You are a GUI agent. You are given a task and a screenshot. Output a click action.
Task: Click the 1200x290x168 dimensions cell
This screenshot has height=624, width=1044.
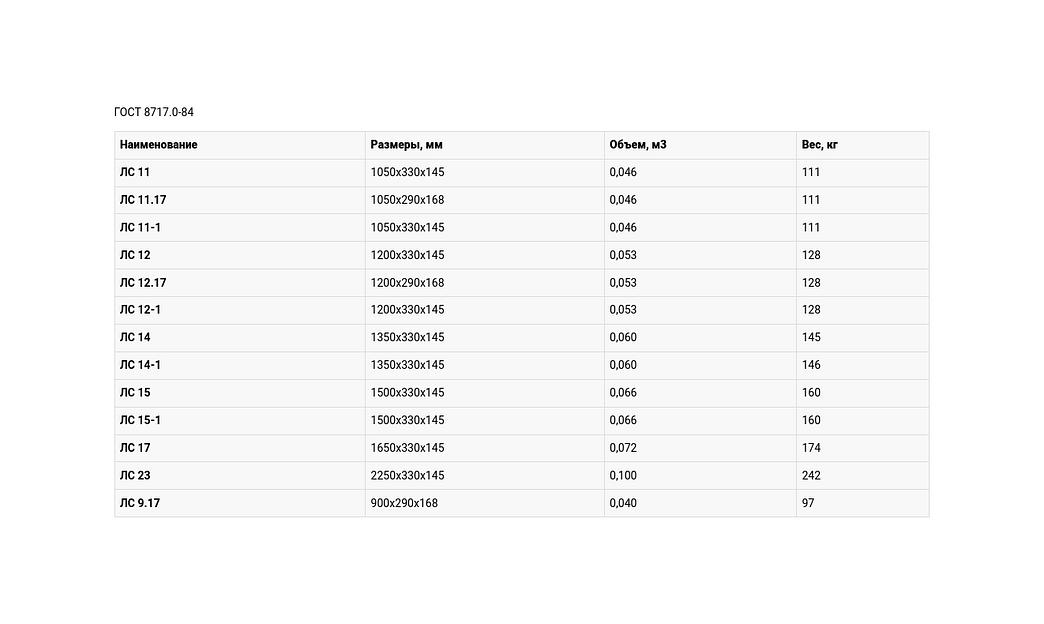[x=407, y=283]
